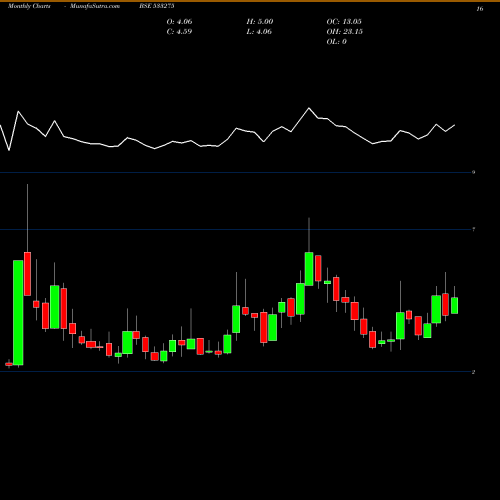The image size is (500, 500).
Task: Click the white indicator line's highest peak
Action: 309,108
